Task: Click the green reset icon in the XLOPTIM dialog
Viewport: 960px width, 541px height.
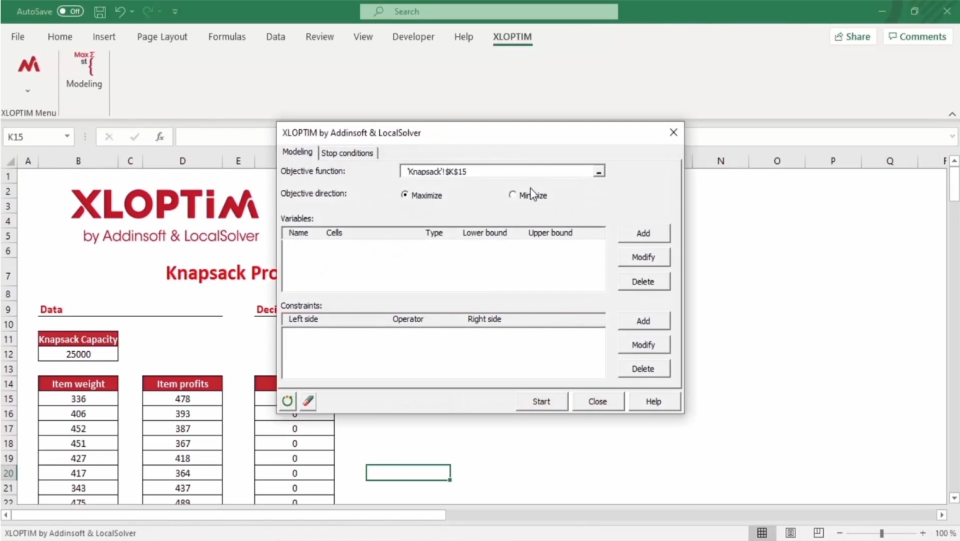Action: tap(287, 401)
